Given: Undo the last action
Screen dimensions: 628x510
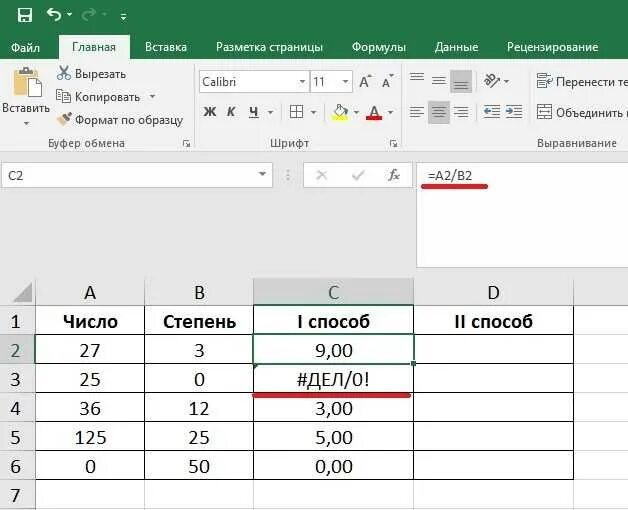Looking at the screenshot, I should point(54,14).
